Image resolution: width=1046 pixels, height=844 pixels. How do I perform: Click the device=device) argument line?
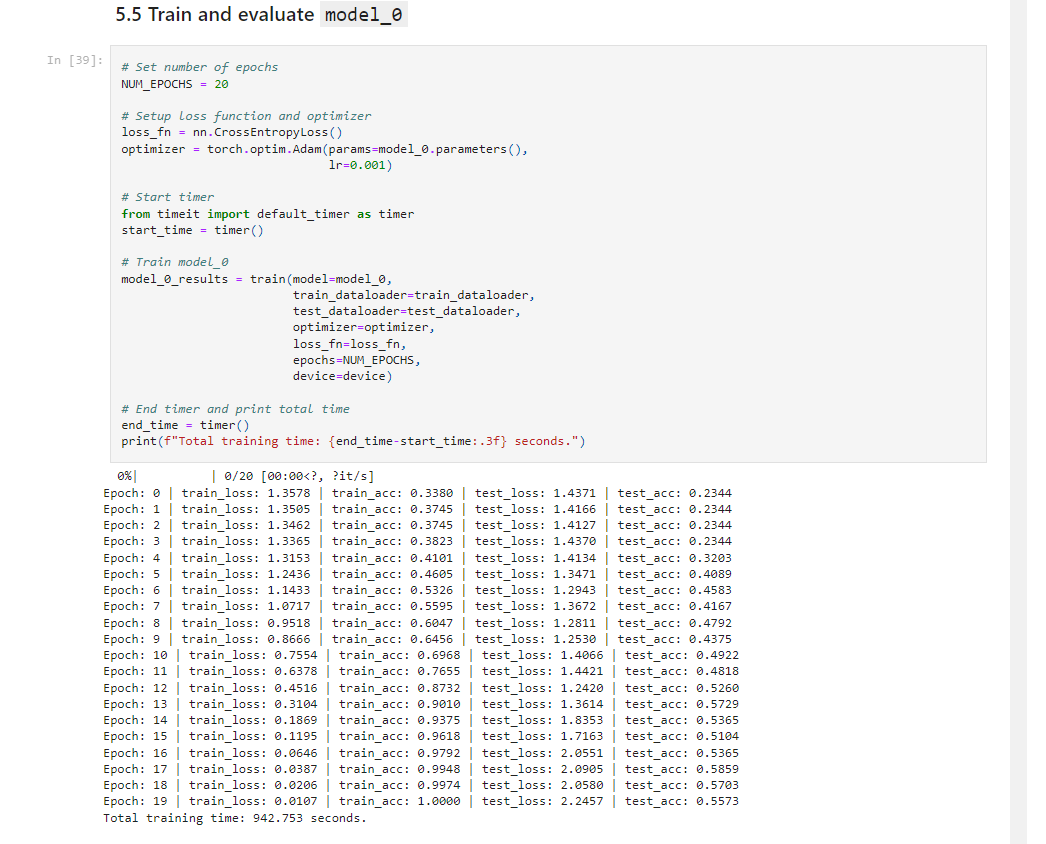point(342,376)
